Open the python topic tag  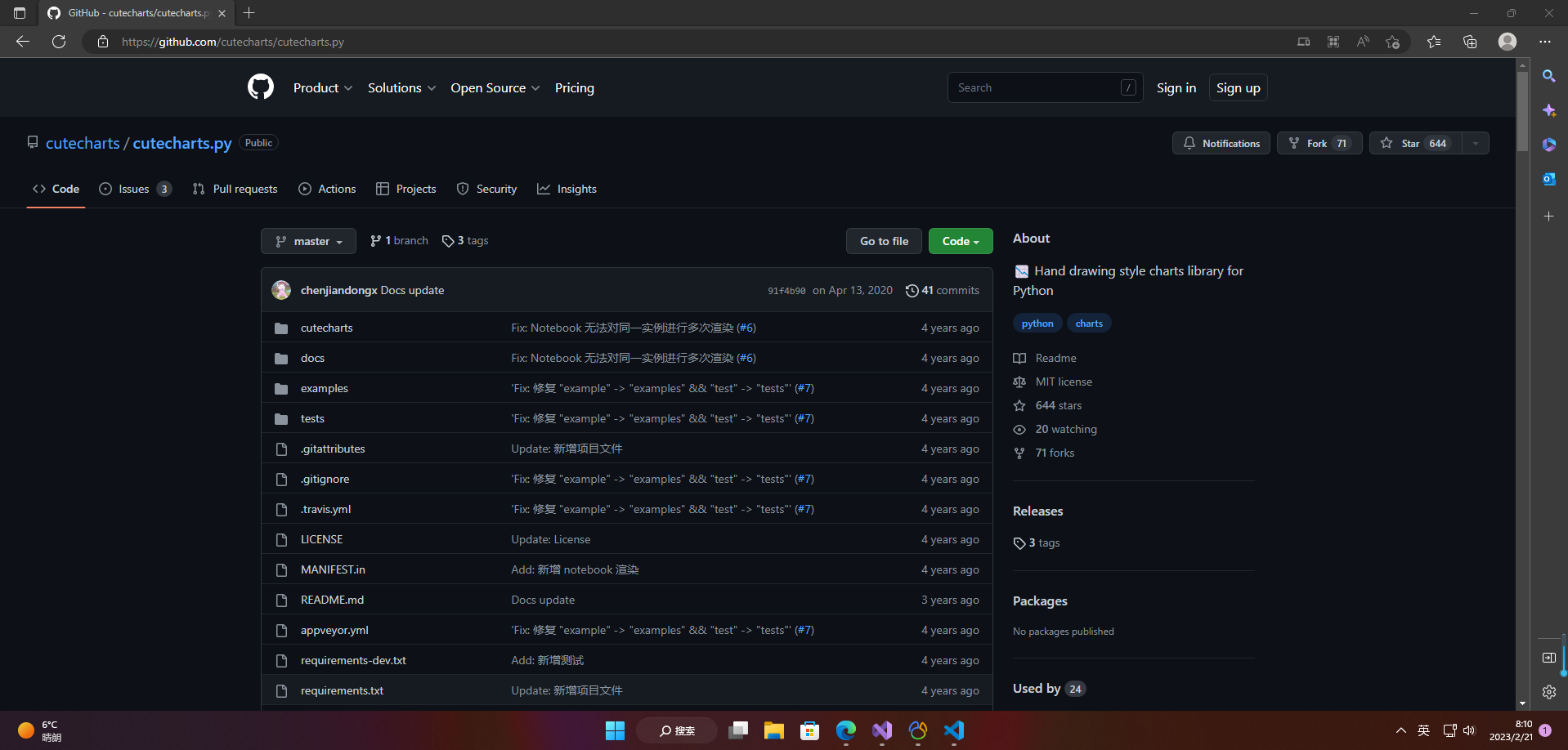pyautogui.click(x=1037, y=324)
